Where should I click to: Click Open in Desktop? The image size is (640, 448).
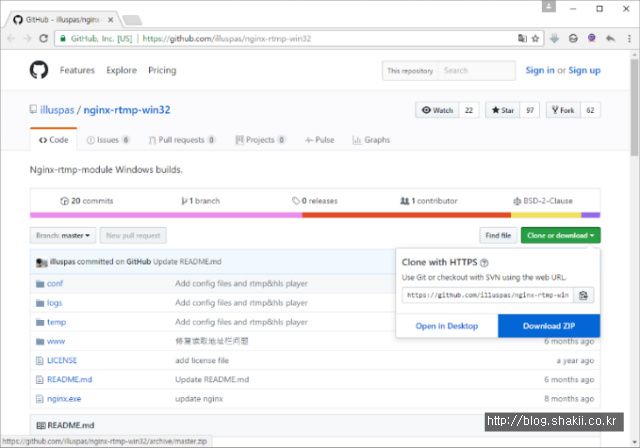447,326
